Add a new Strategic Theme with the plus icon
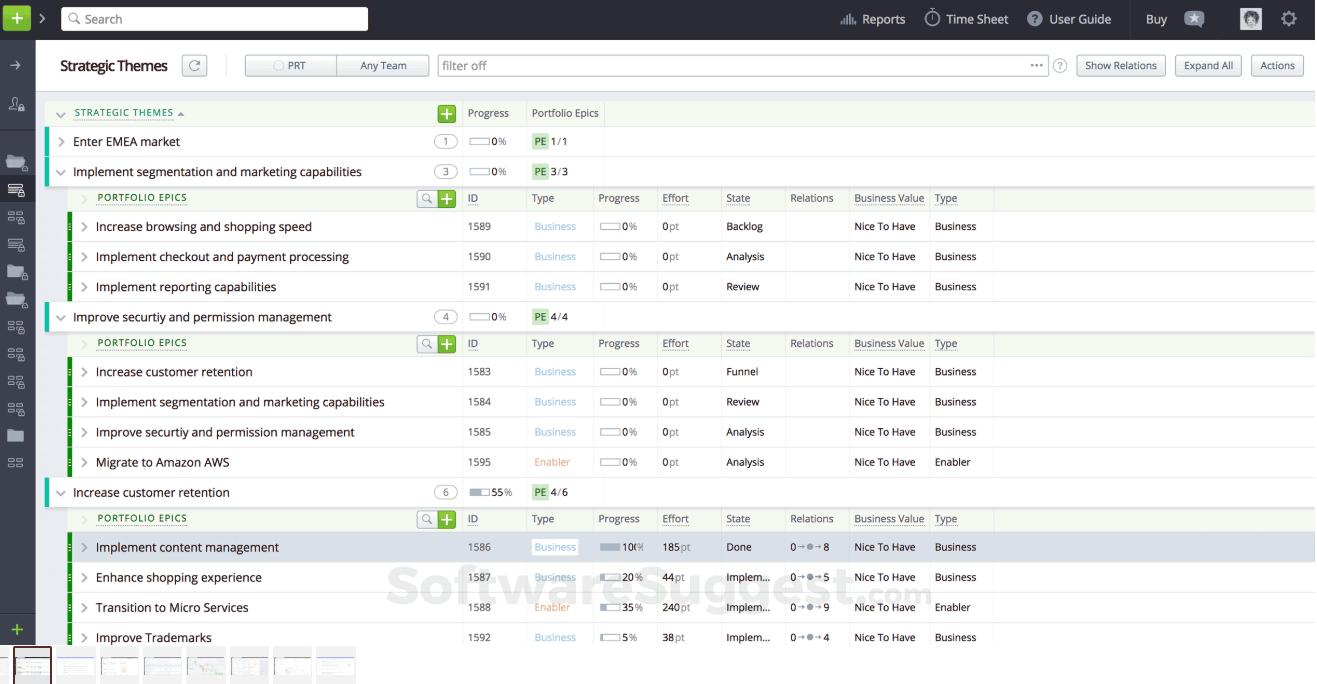The height and width of the screenshot is (684, 1317). click(x=446, y=113)
